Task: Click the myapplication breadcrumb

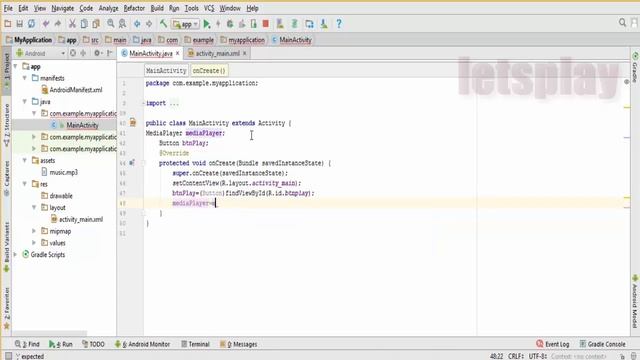Action: pos(242,40)
